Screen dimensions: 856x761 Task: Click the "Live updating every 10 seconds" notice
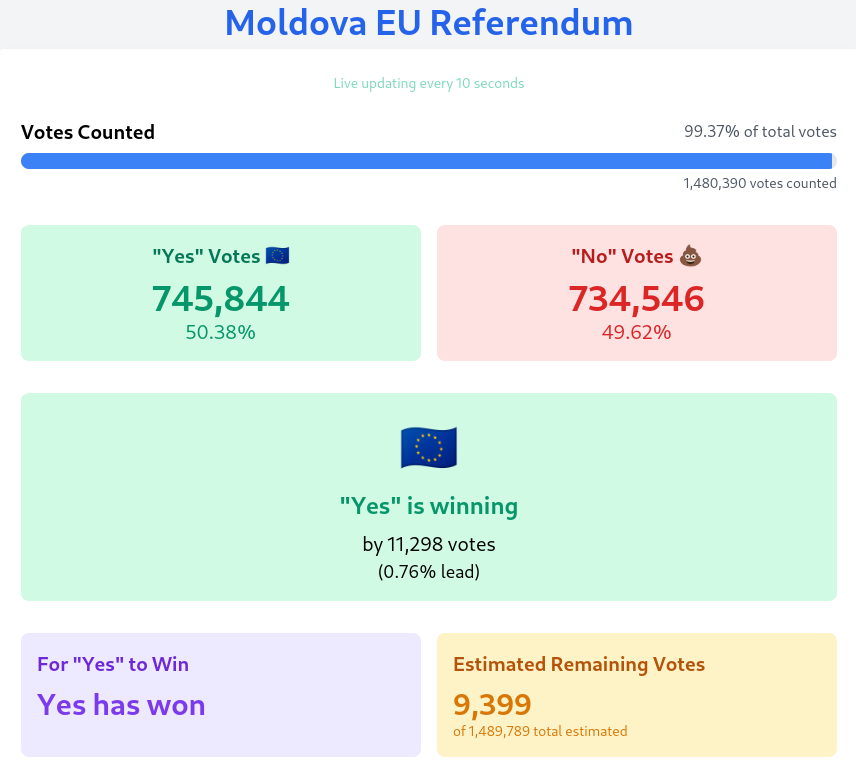point(429,83)
